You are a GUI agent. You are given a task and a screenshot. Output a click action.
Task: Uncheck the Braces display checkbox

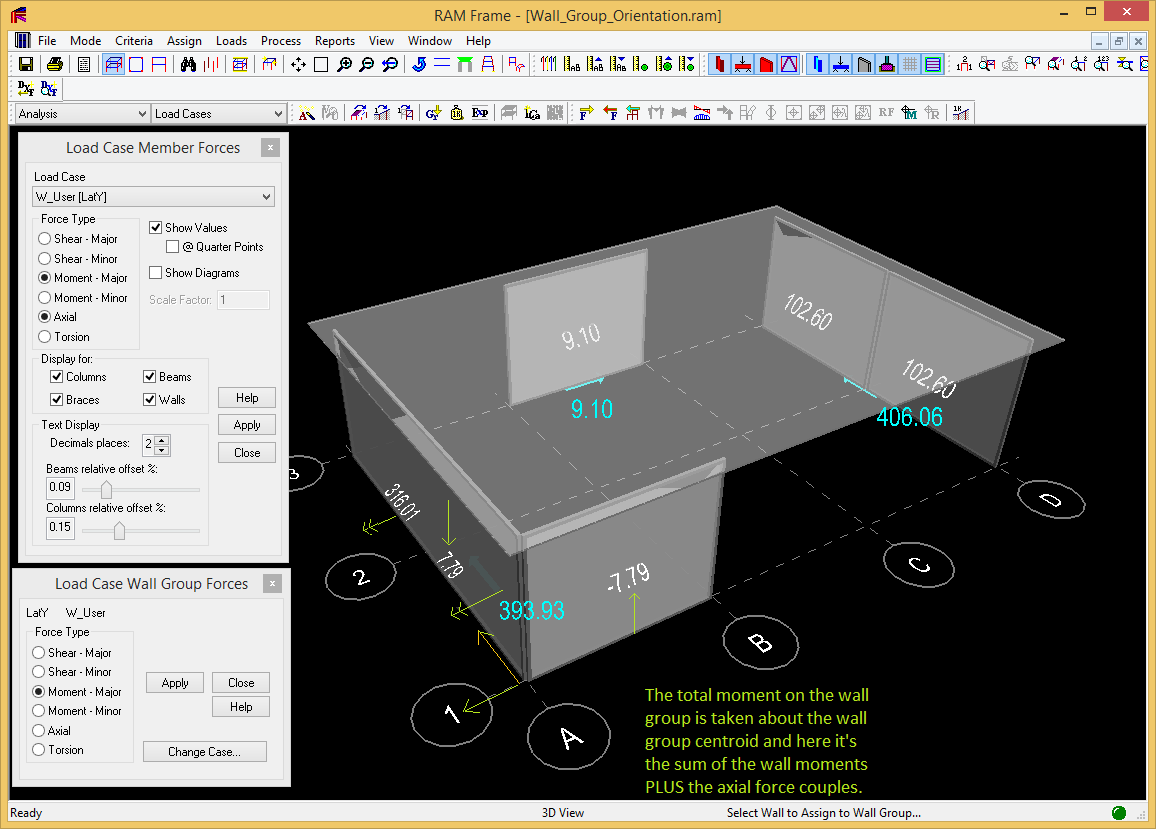58,400
